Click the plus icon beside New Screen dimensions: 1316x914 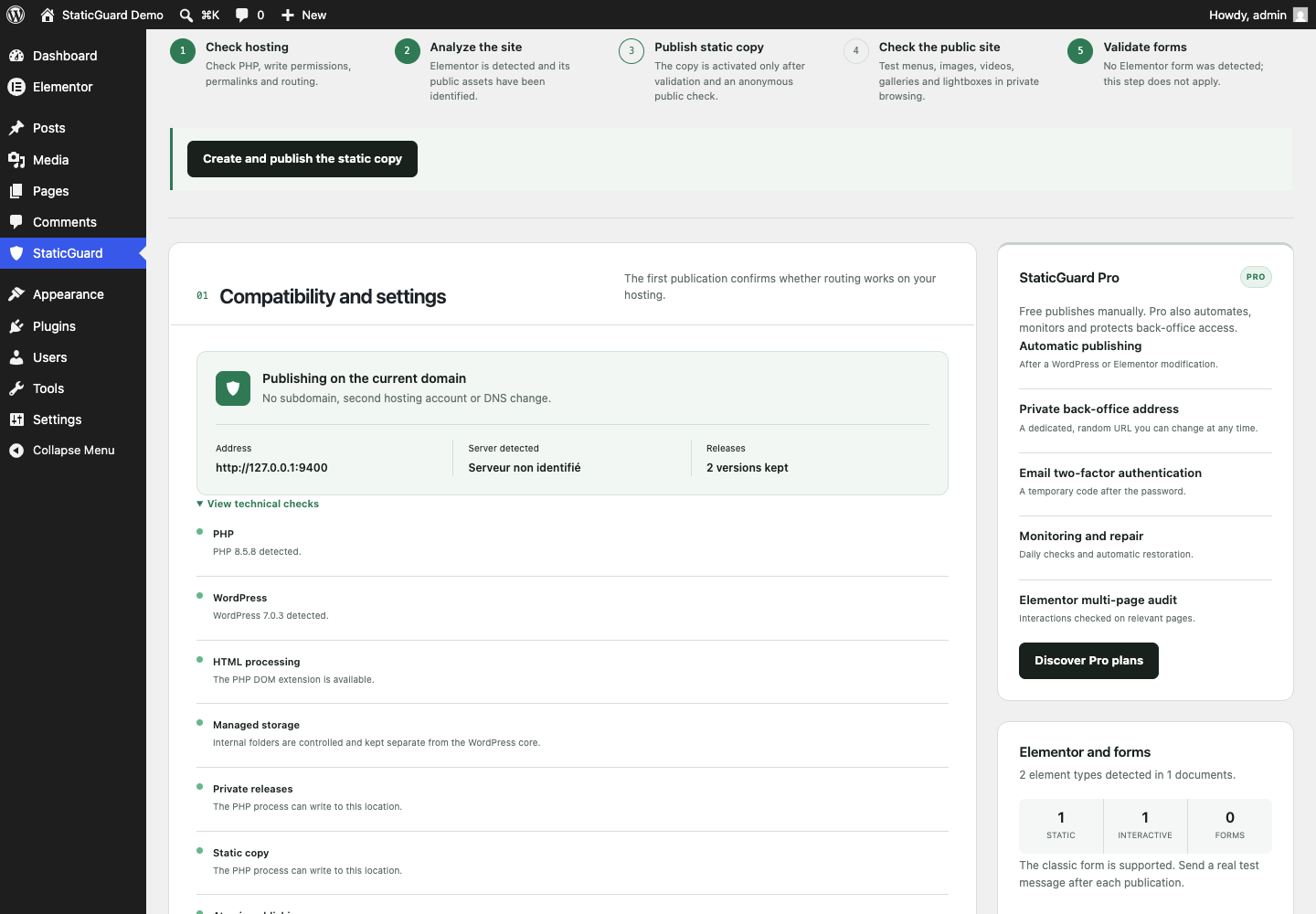(x=288, y=15)
